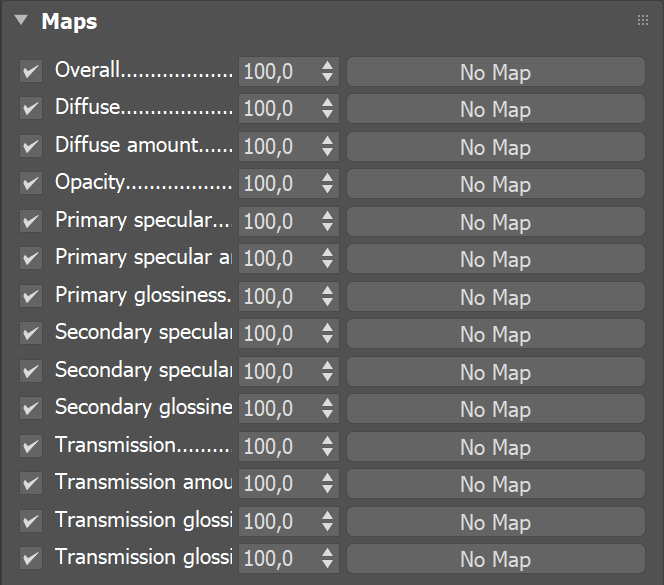Click the 'Overall' row label
The height and width of the screenshot is (585, 664).
(x=88, y=70)
